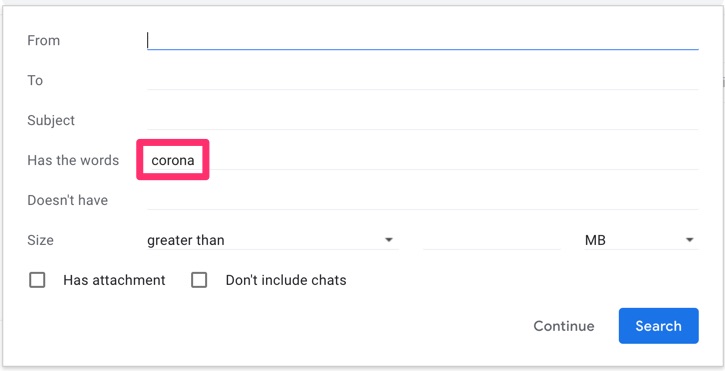Click the Has the words label

73,161
